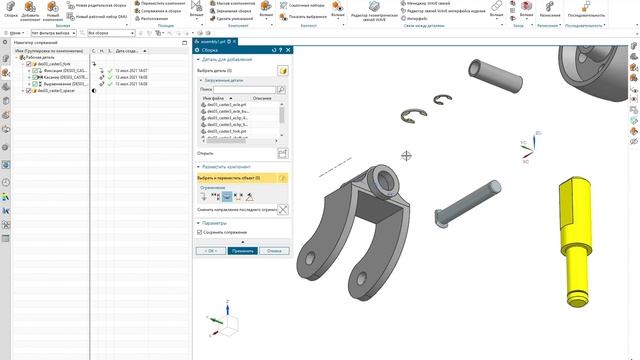The image size is (640, 360).
Task: Toggle checkbox for des03_caster3_fork
Action: (29, 64)
